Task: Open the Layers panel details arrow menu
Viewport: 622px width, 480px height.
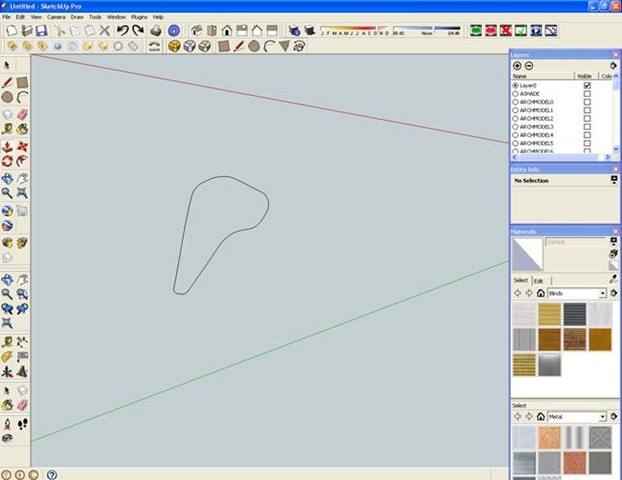Action: click(x=613, y=66)
